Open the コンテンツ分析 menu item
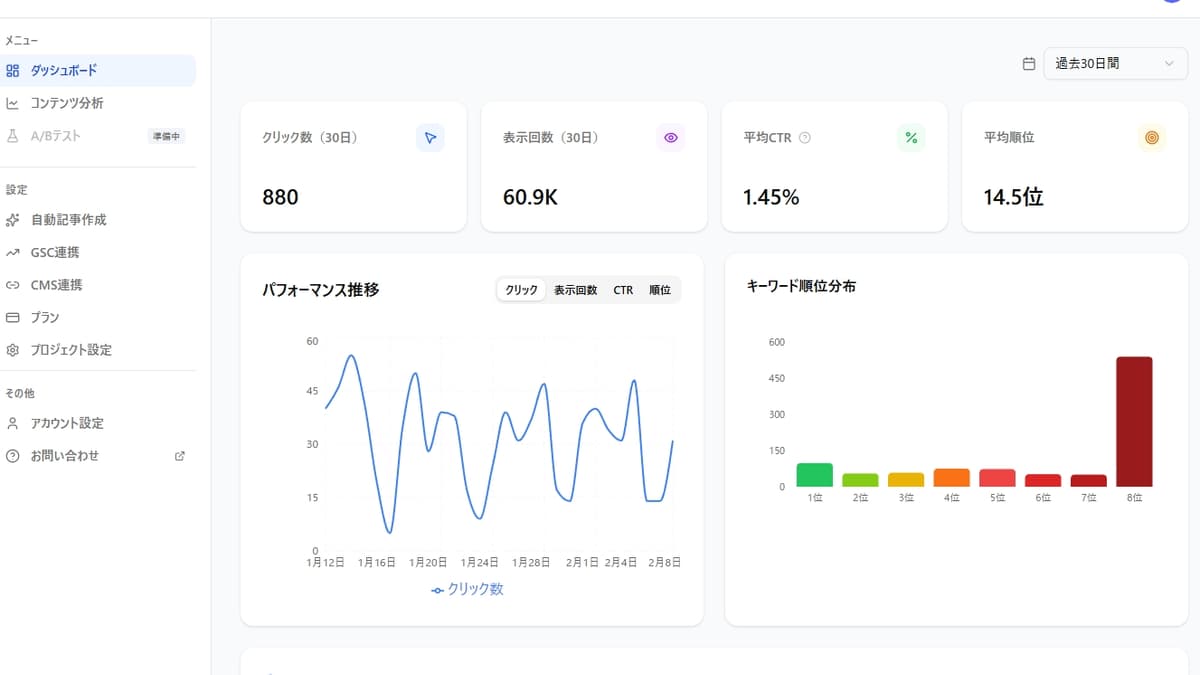Viewport: 1200px width, 675px height. point(66,103)
